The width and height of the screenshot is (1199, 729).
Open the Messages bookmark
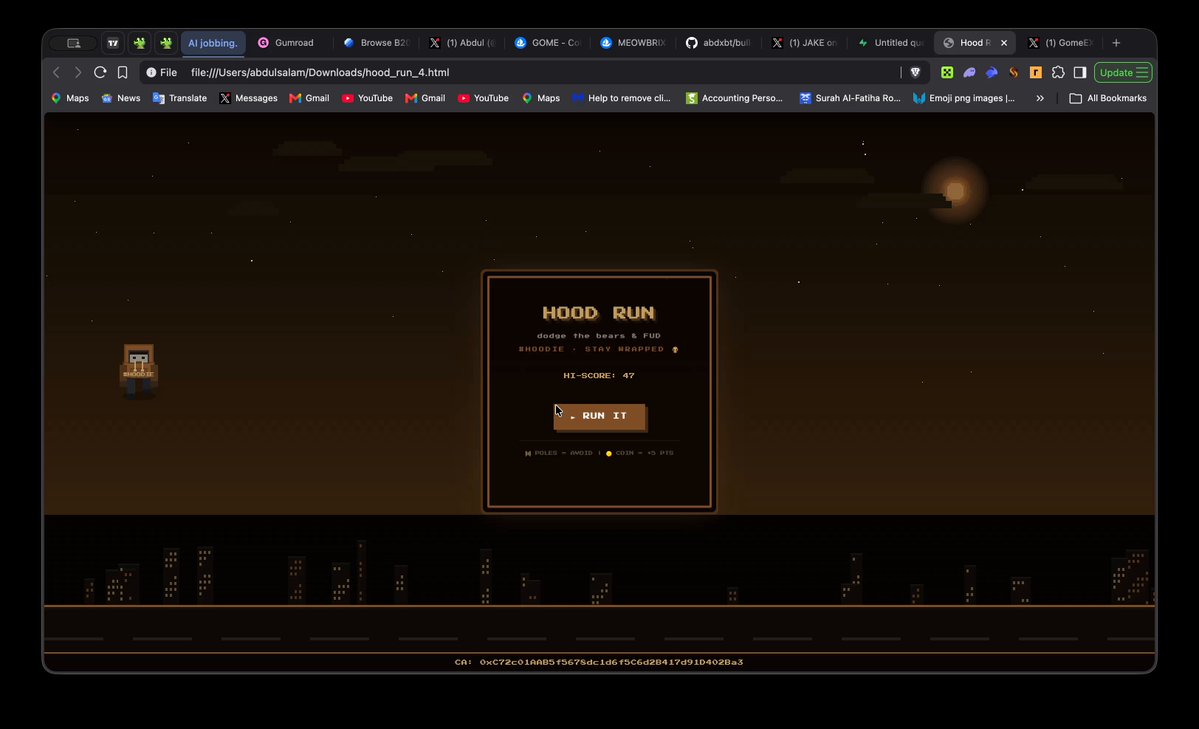click(x=249, y=98)
